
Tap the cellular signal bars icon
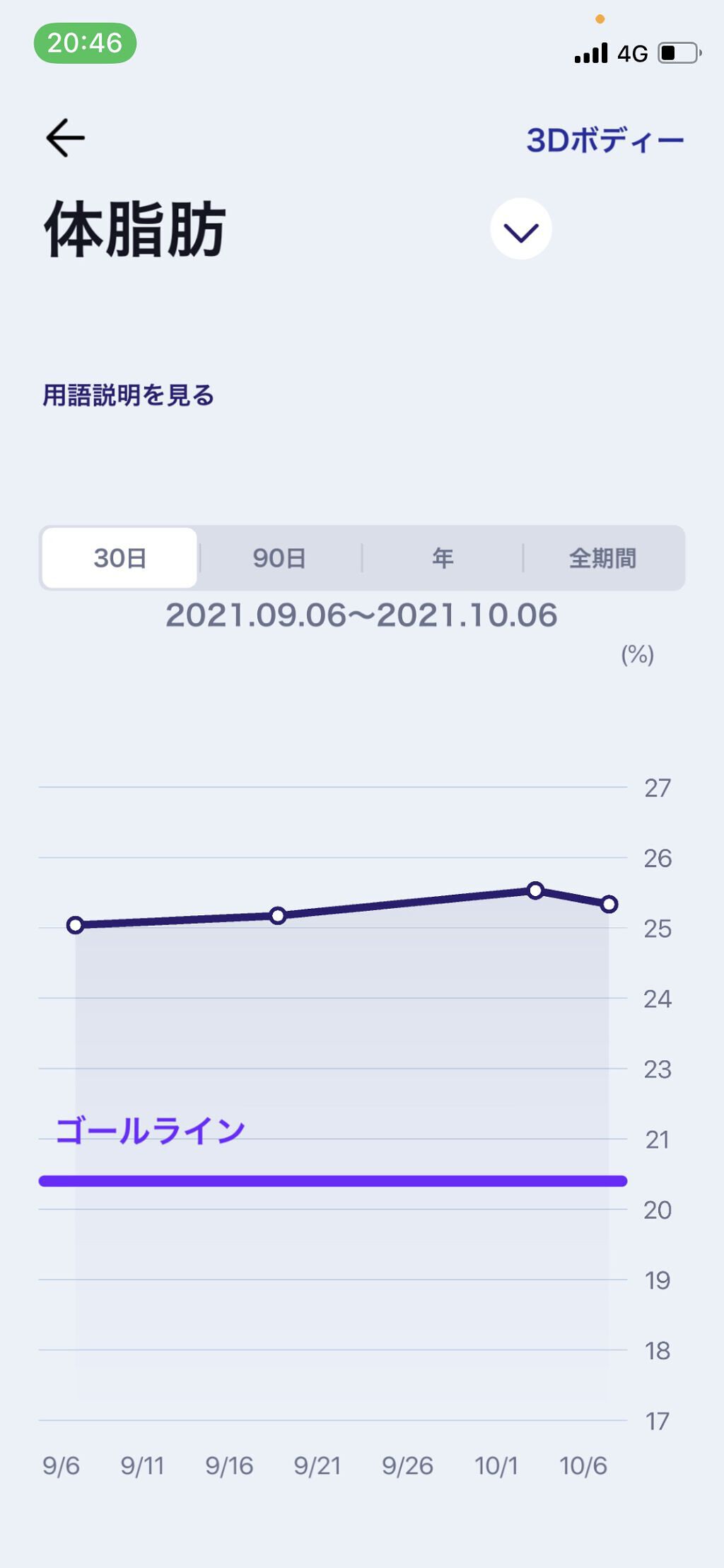[590, 53]
